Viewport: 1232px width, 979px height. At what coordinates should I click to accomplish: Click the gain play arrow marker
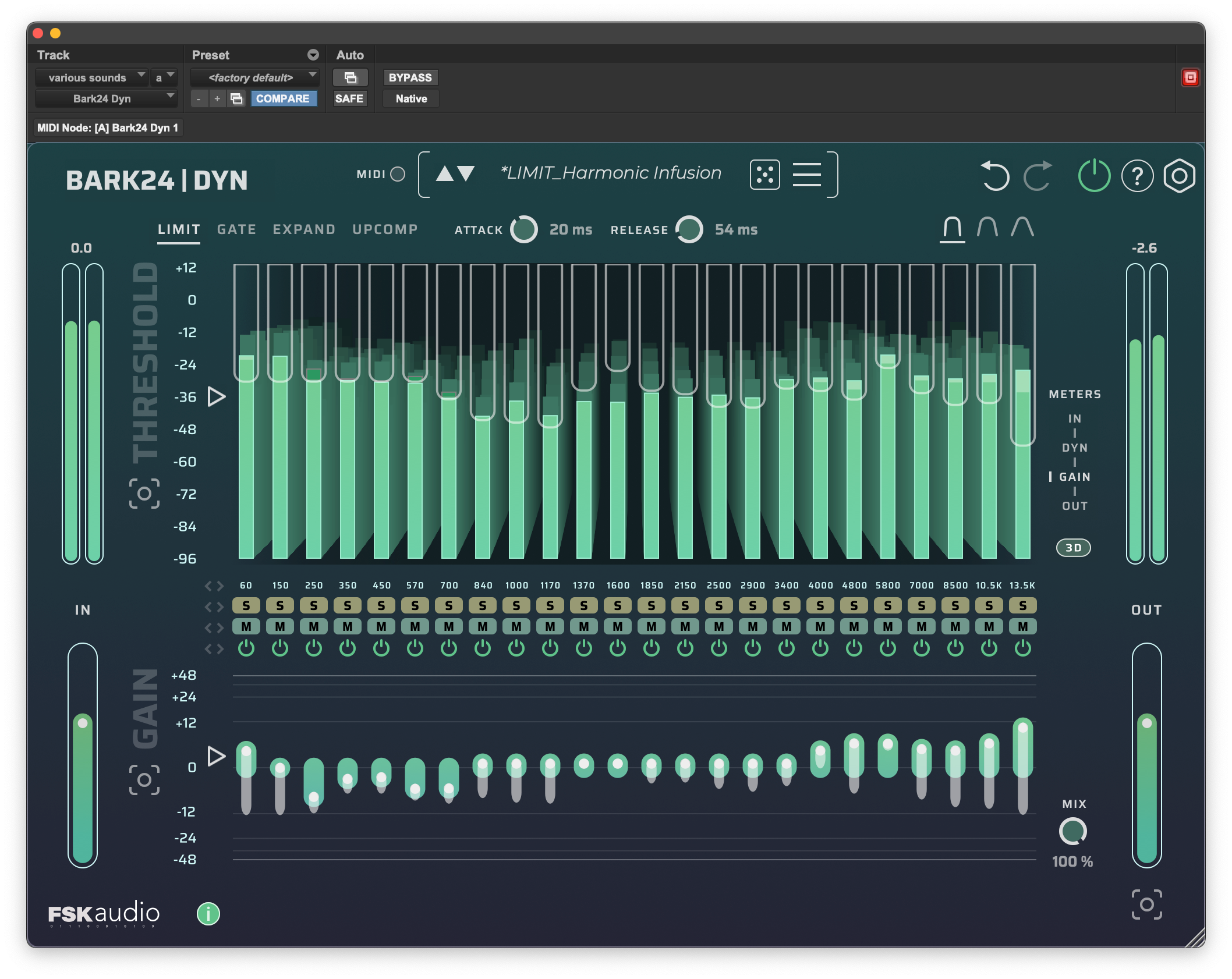tap(217, 757)
